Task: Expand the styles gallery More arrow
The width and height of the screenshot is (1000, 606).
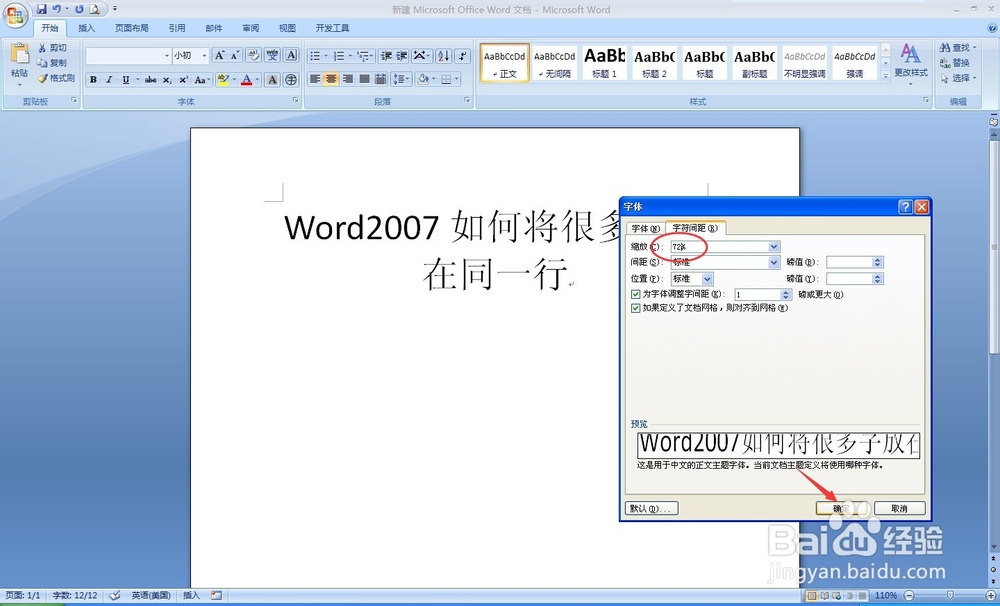Action: 885,76
